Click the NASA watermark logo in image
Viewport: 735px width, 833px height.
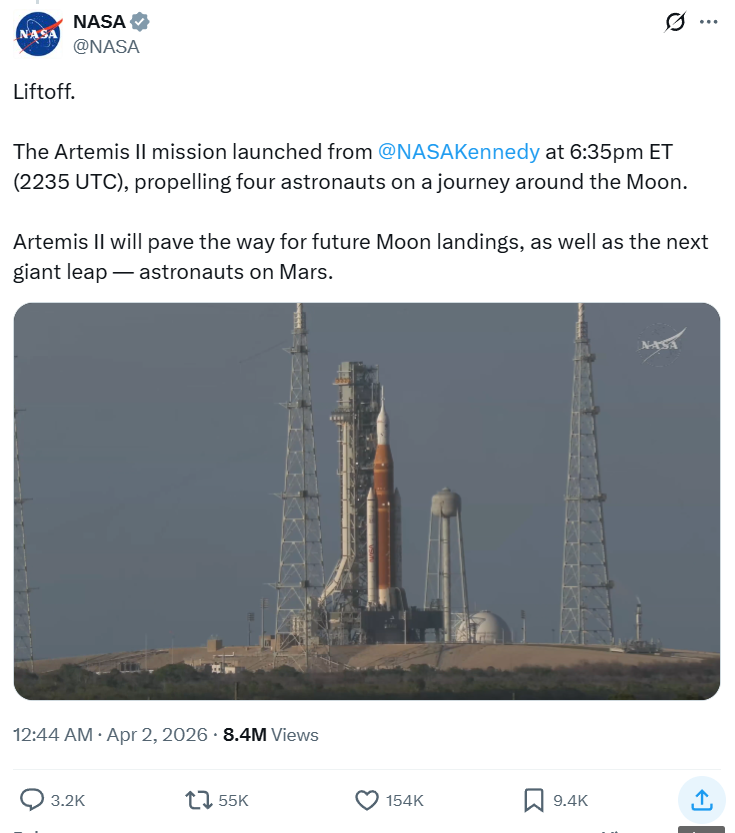pyautogui.click(x=662, y=344)
